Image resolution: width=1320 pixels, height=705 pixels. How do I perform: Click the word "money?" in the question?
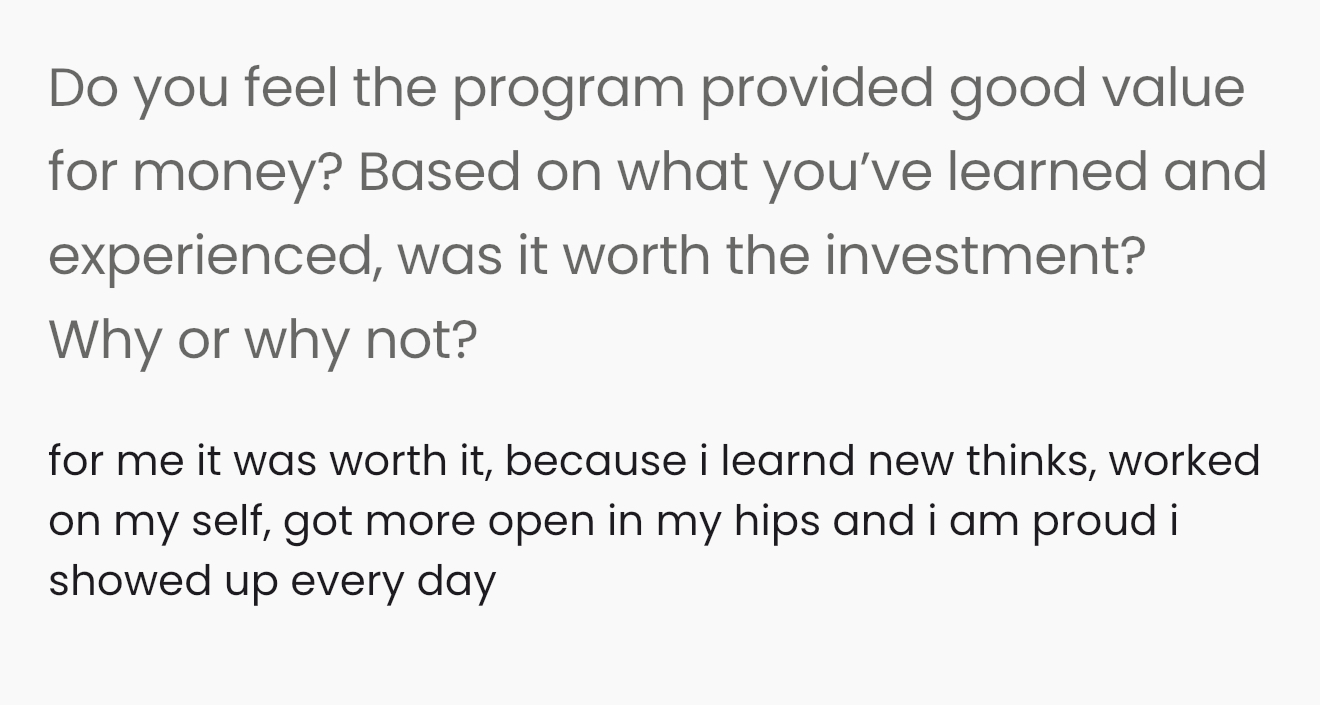pos(237,173)
